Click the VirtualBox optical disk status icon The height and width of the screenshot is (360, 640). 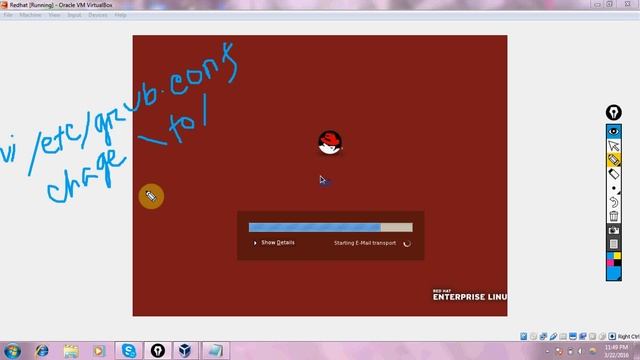[x=533, y=336]
